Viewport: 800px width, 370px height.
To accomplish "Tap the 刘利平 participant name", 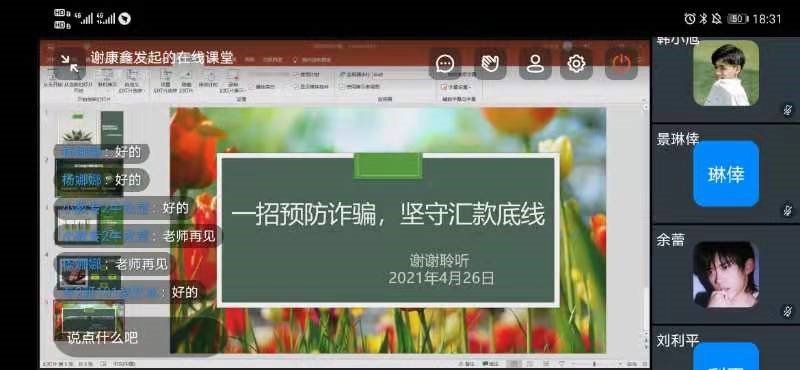I will (x=677, y=340).
